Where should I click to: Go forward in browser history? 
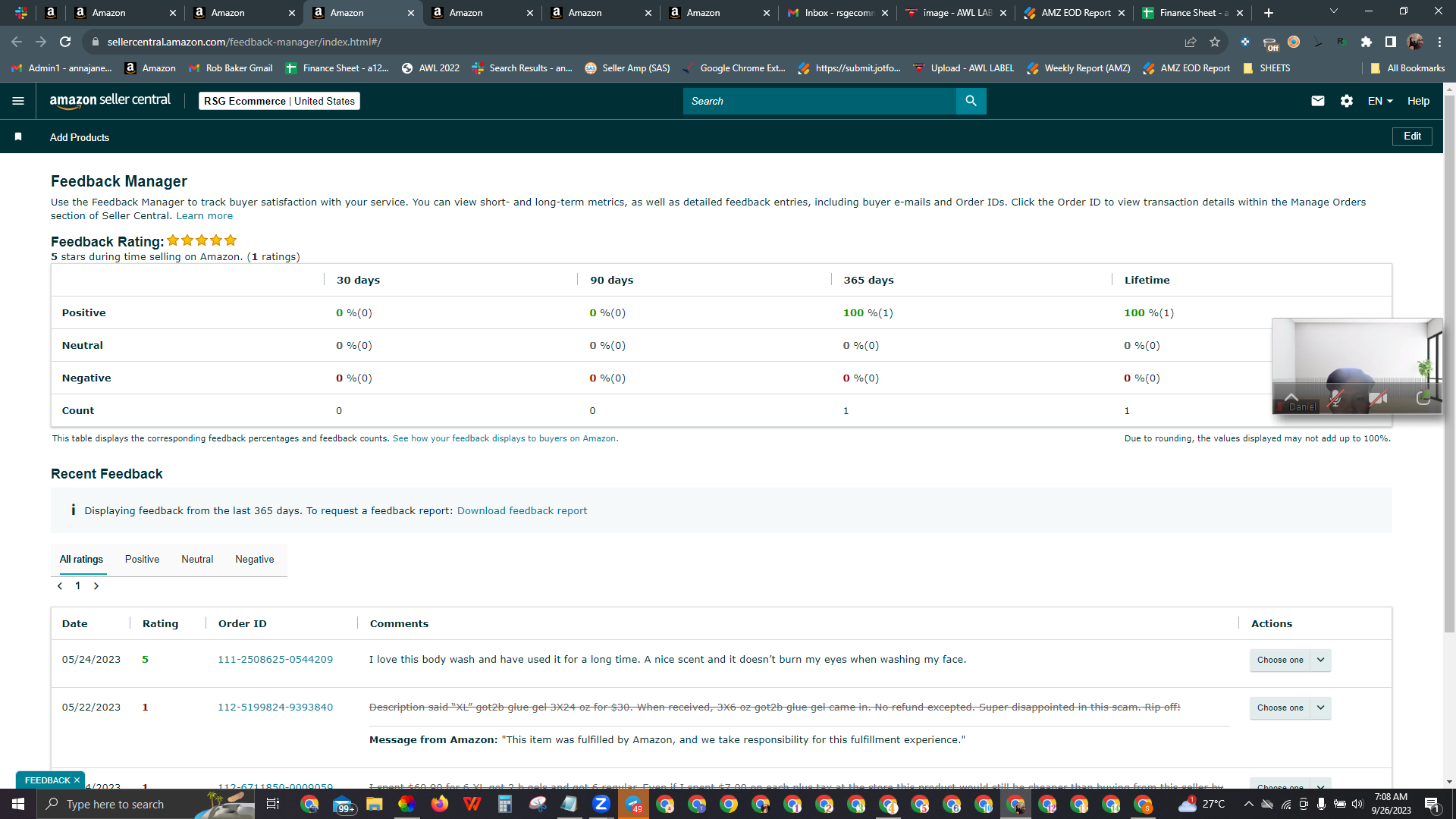tap(41, 42)
